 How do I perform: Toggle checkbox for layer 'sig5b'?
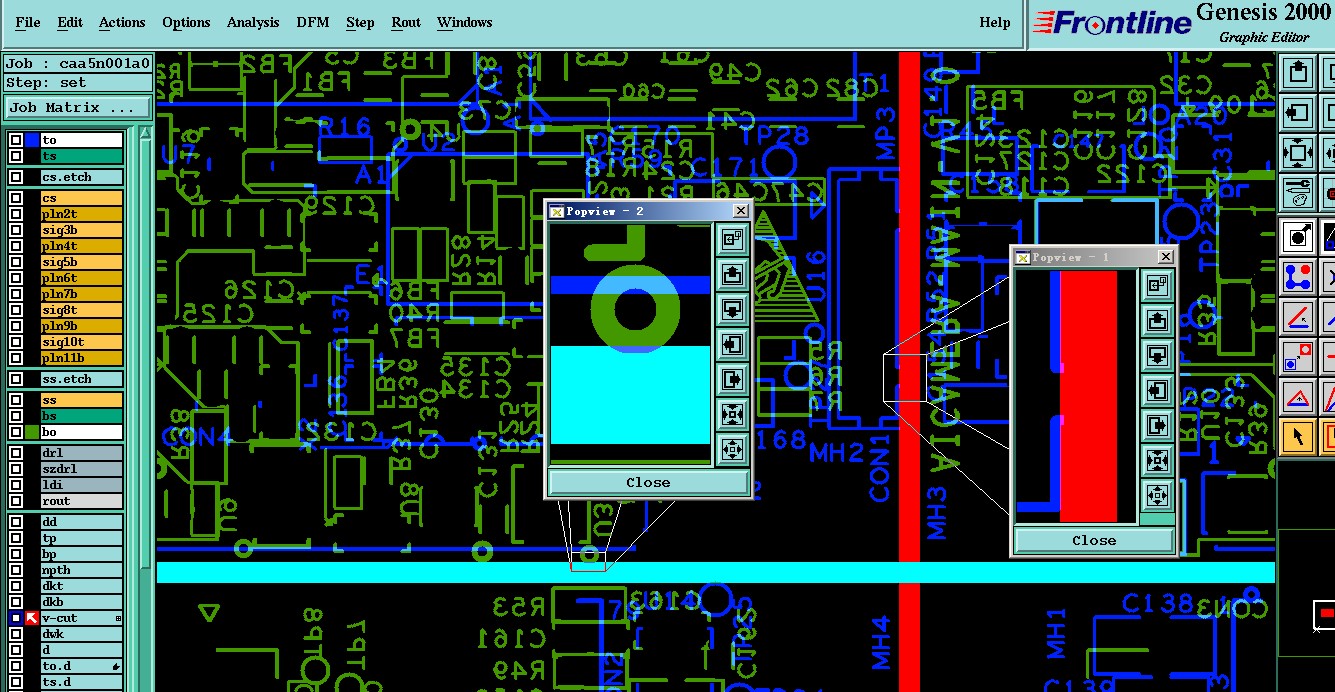16,262
